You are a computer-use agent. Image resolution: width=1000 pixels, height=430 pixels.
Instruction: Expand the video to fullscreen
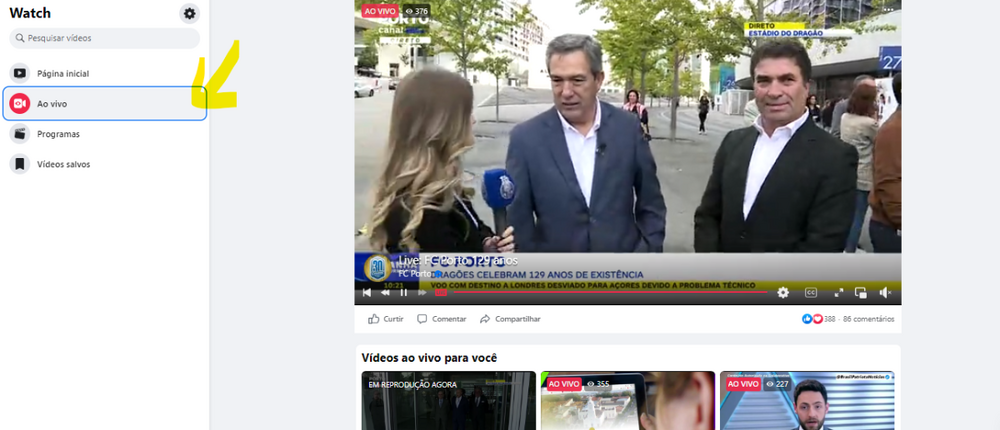pos(839,293)
